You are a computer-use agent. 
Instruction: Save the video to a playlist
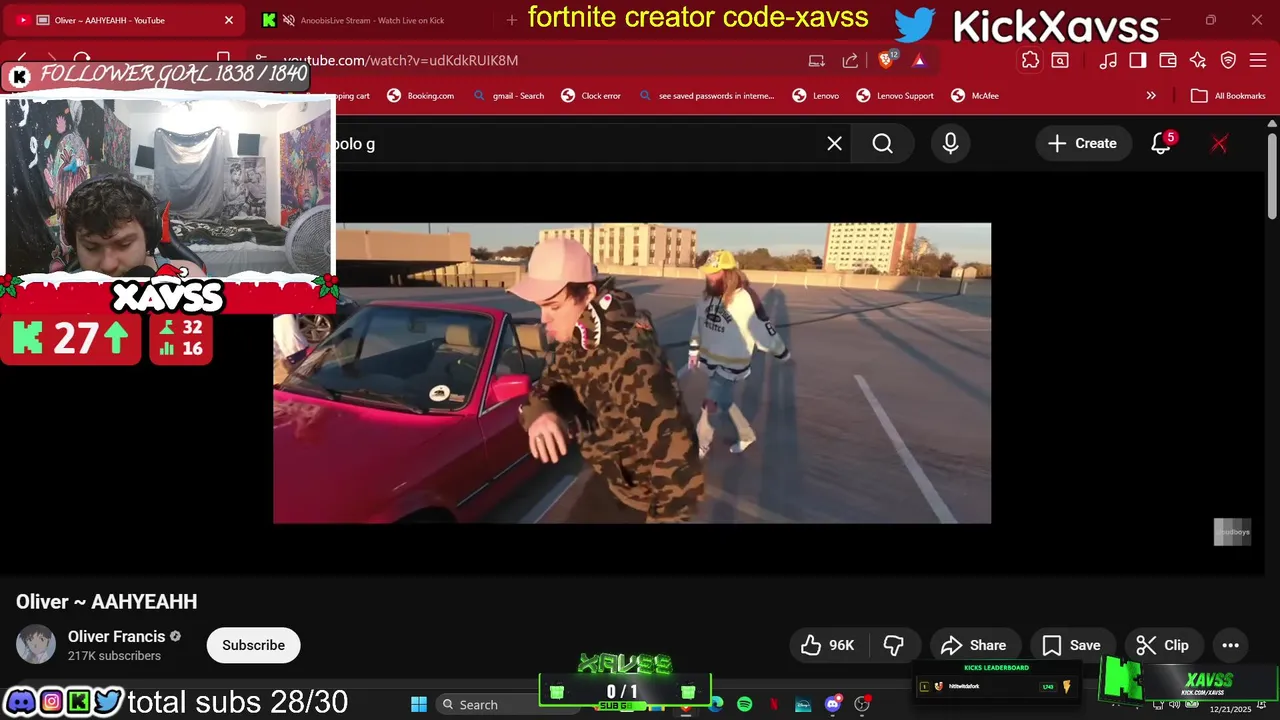tap(1071, 645)
